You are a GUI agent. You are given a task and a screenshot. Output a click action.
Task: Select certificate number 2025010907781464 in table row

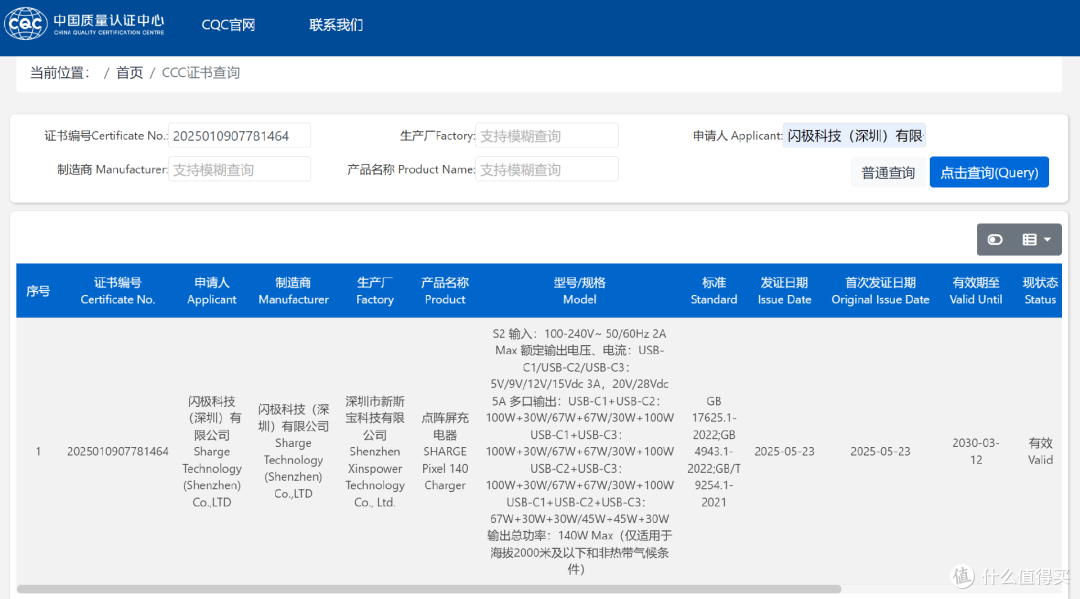coord(118,452)
